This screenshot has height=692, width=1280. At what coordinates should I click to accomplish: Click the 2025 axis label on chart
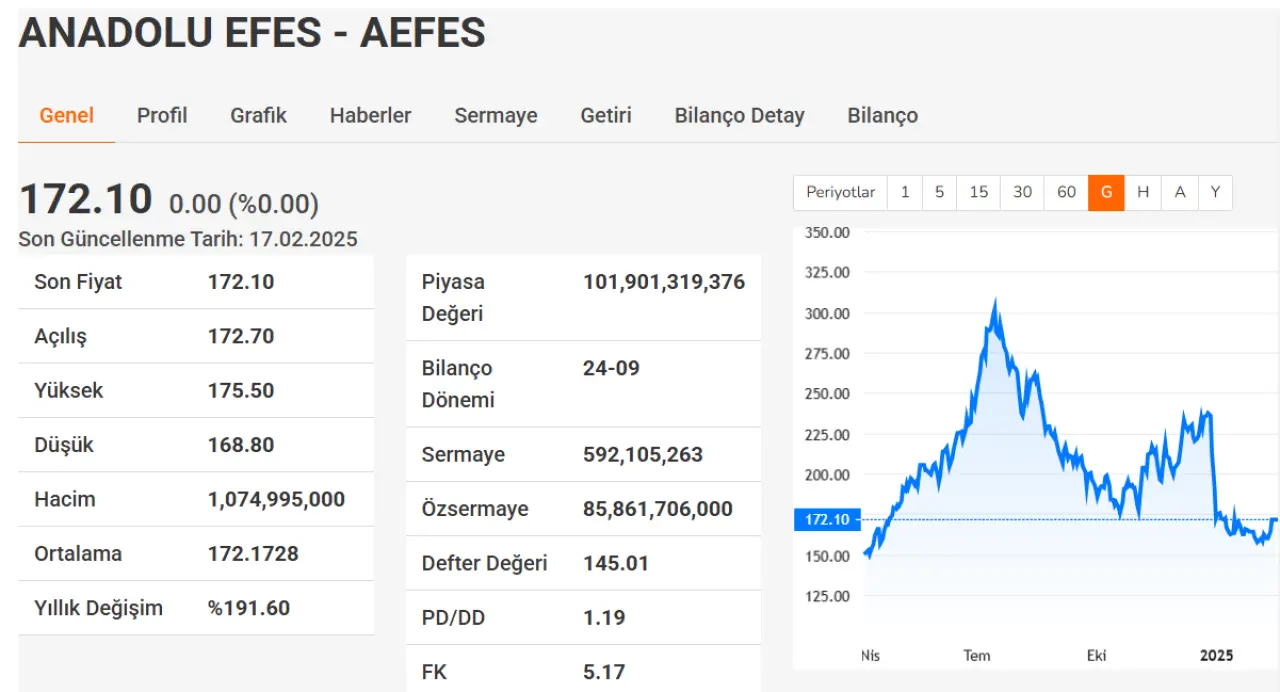point(1217,656)
